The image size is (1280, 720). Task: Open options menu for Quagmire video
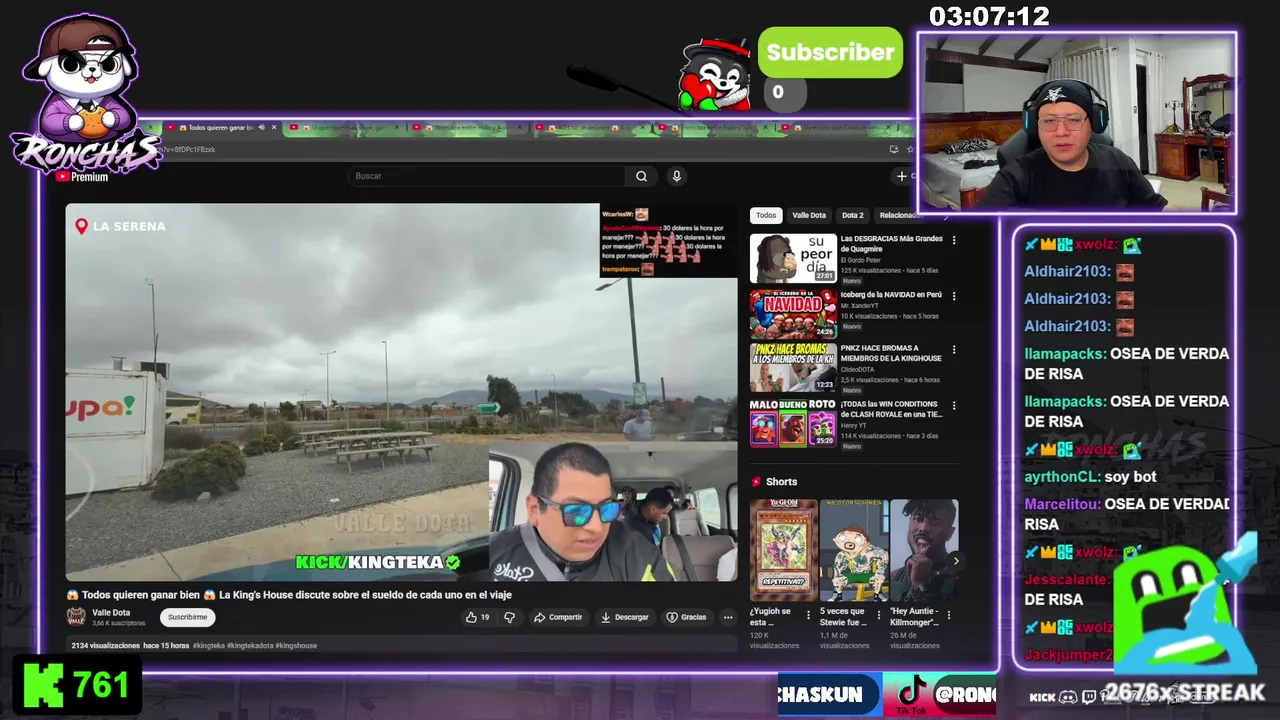point(953,240)
